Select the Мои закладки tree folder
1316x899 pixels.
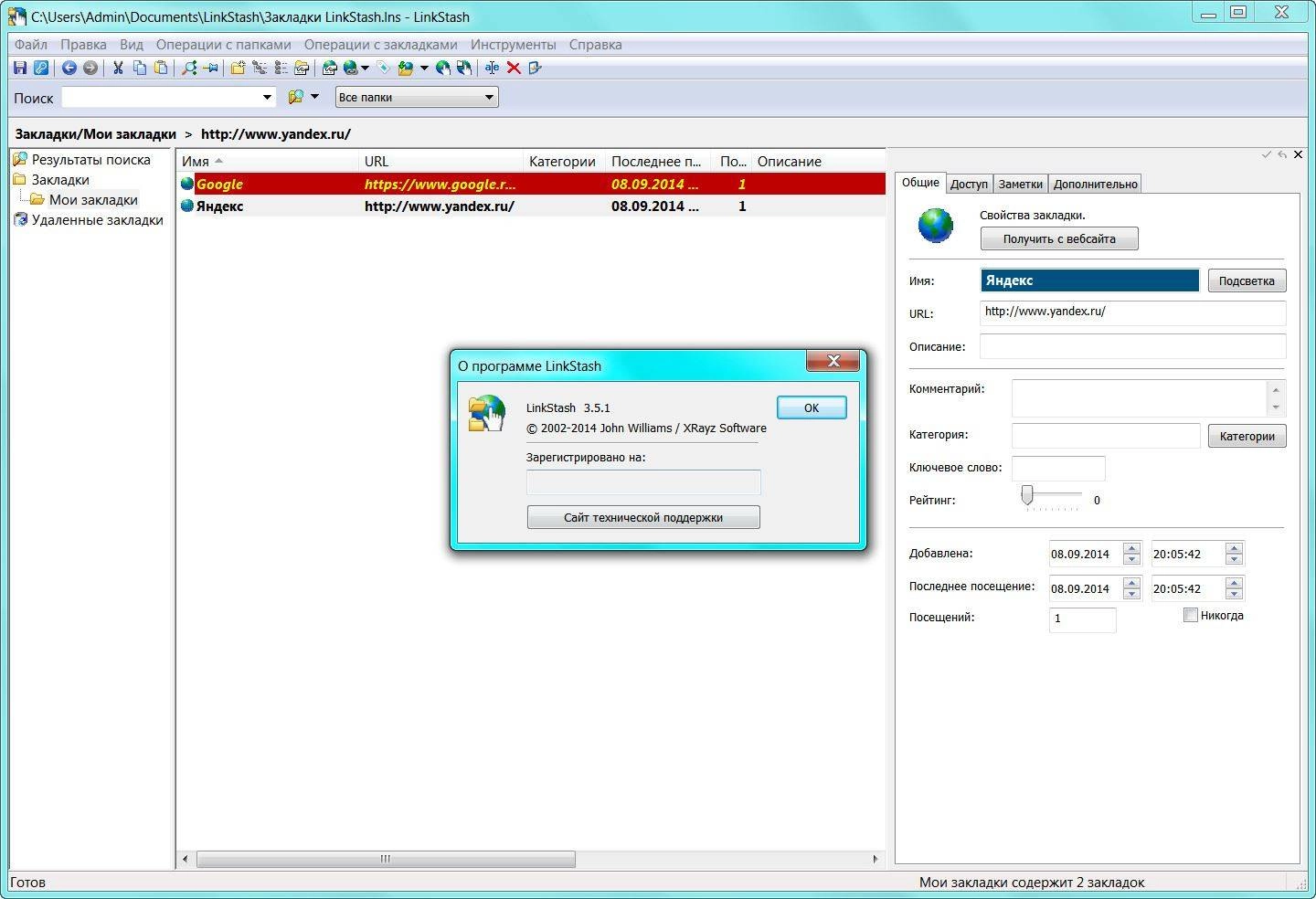(93, 199)
